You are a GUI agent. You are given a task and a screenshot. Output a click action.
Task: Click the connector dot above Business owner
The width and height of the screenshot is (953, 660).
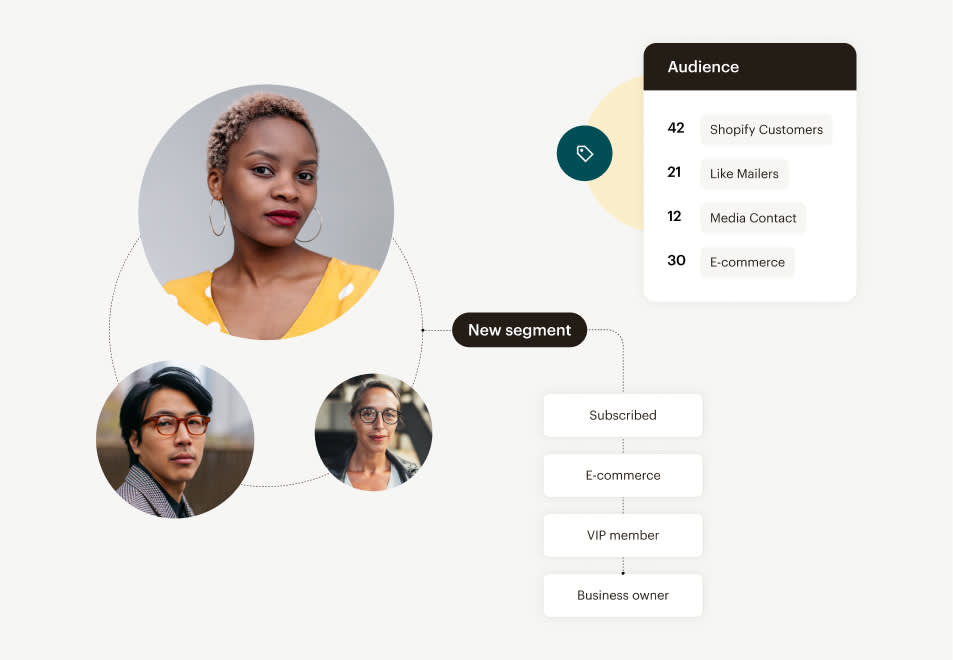tap(623, 572)
